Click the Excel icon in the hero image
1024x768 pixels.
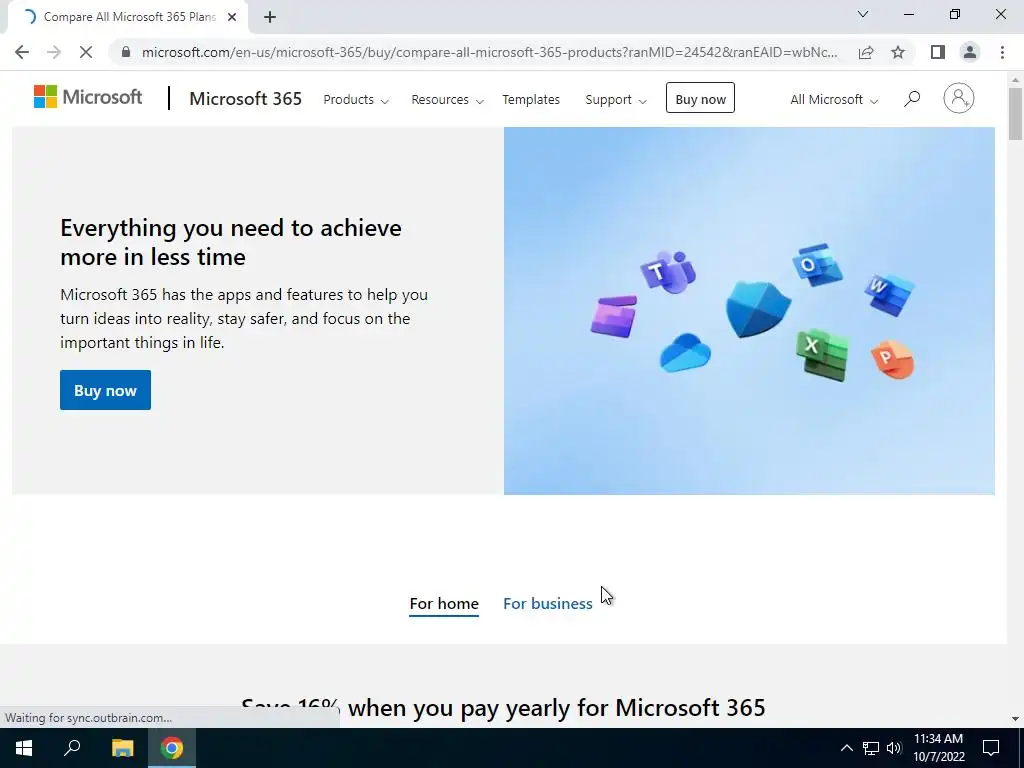pos(822,354)
